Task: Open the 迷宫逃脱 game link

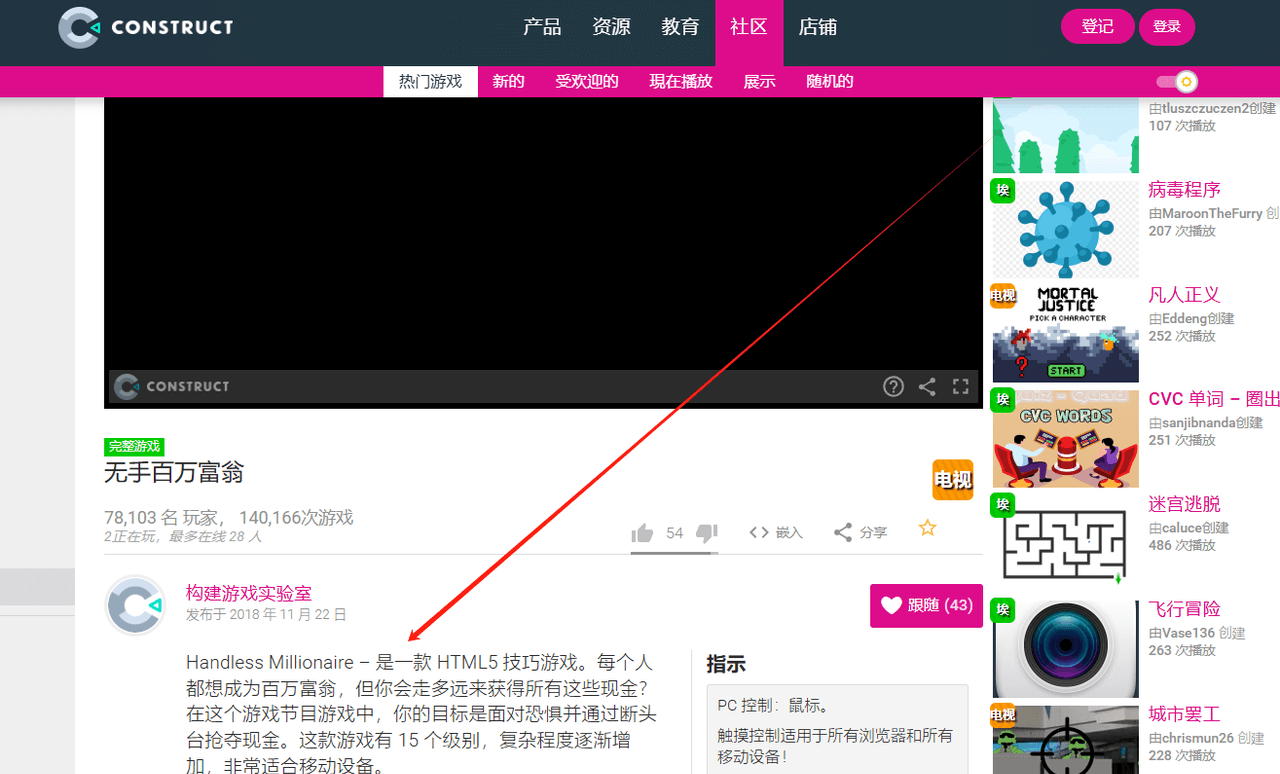Action: [x=1185, y=504]
